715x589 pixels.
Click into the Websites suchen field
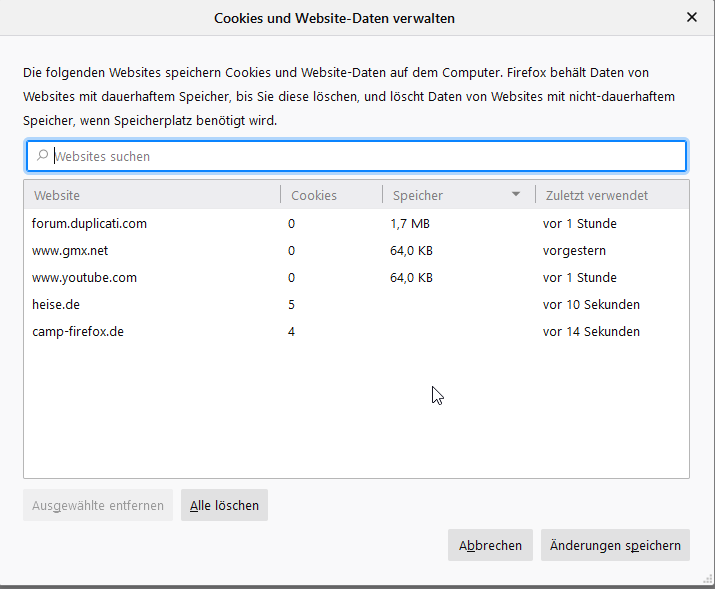tap(360, 156)
